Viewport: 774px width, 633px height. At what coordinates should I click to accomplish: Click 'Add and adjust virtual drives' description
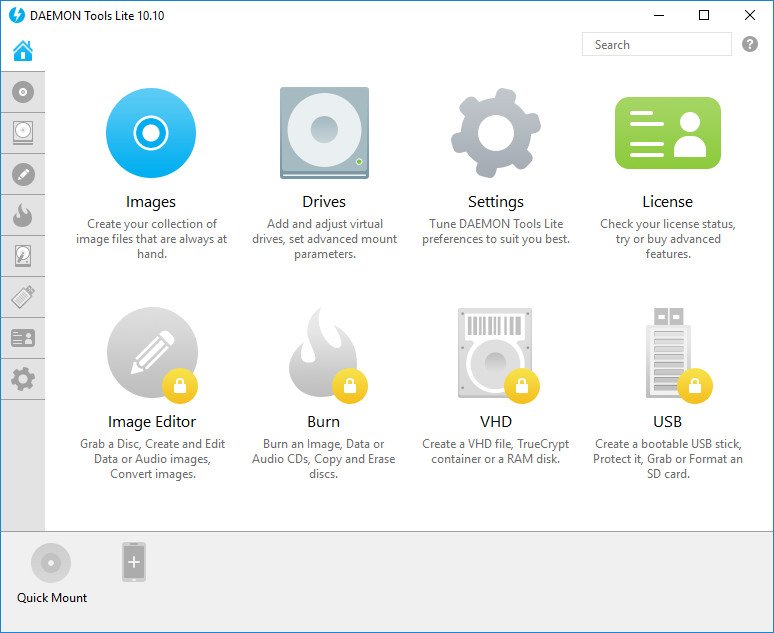(x=324, y=239)
